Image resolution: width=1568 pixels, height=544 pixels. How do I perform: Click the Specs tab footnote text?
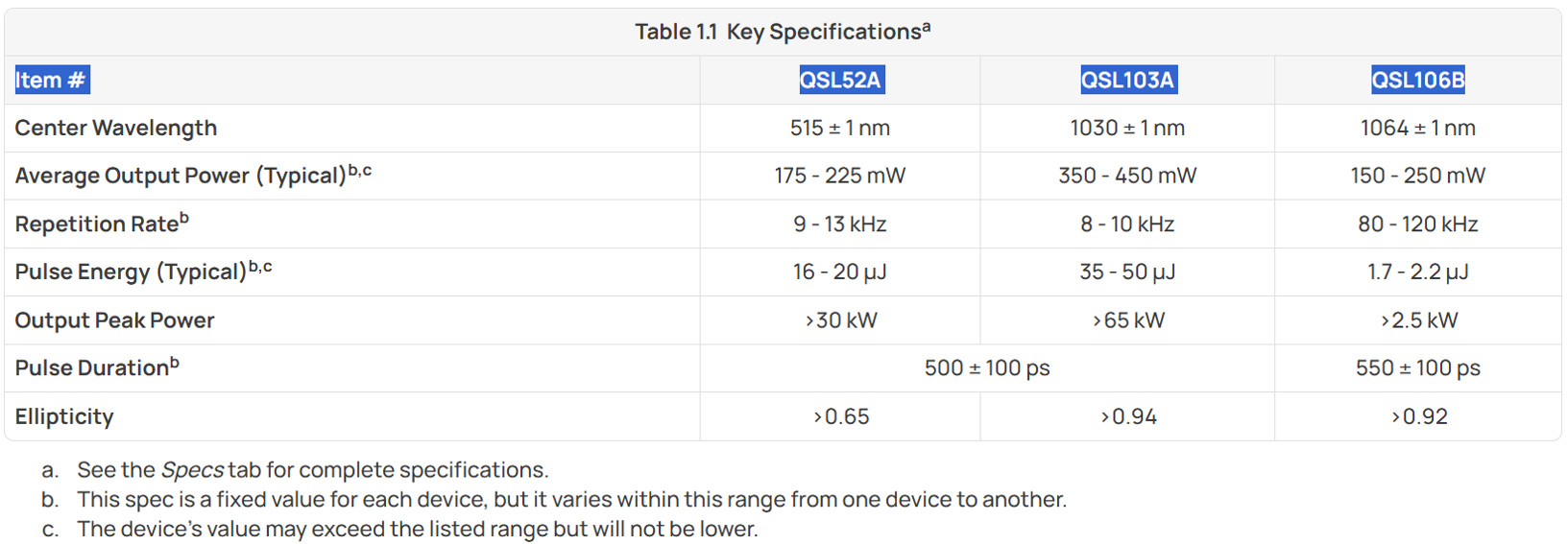click(313, 470)
